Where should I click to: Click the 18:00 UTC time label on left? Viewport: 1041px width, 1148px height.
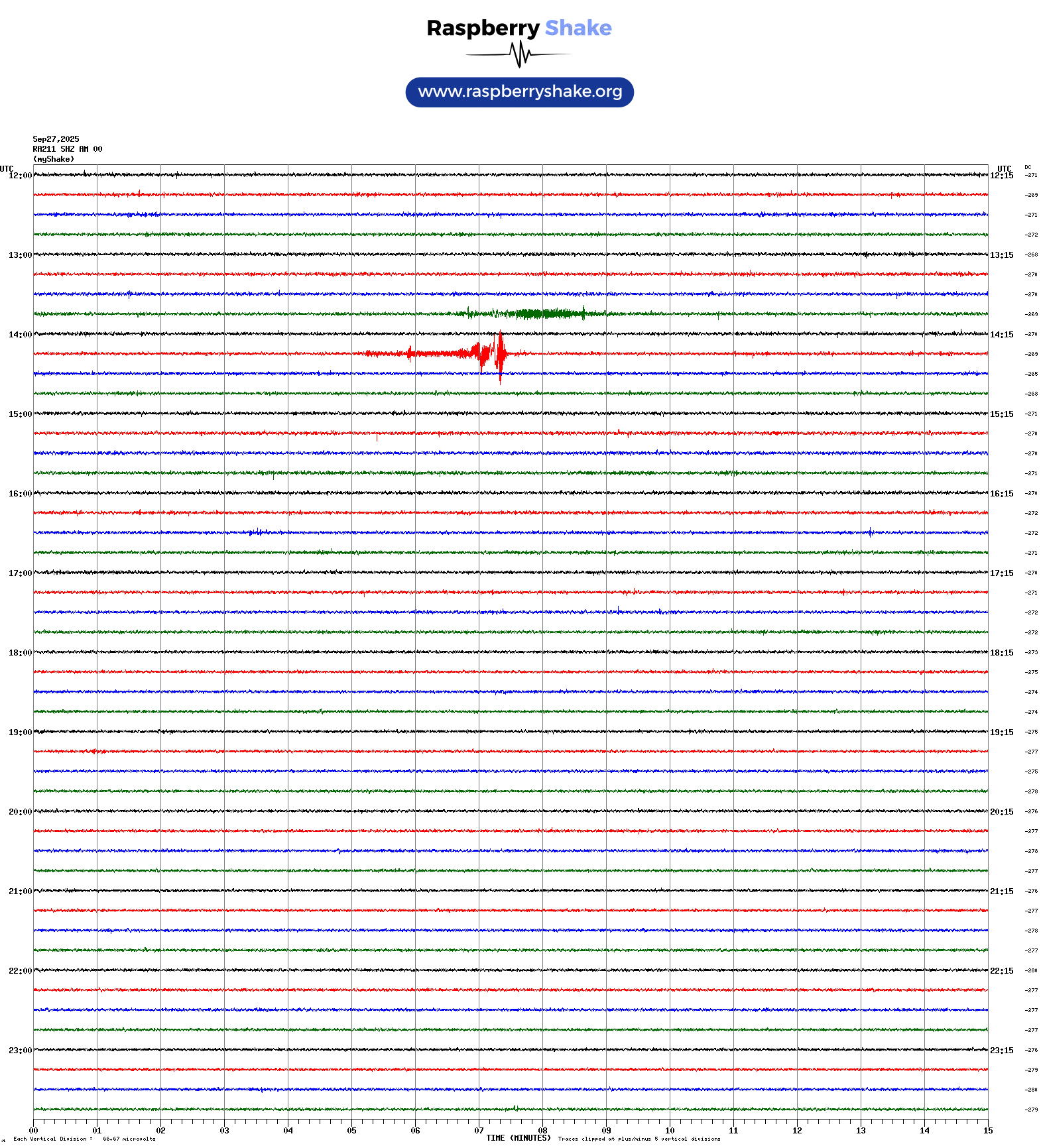[x=20, y=653]
